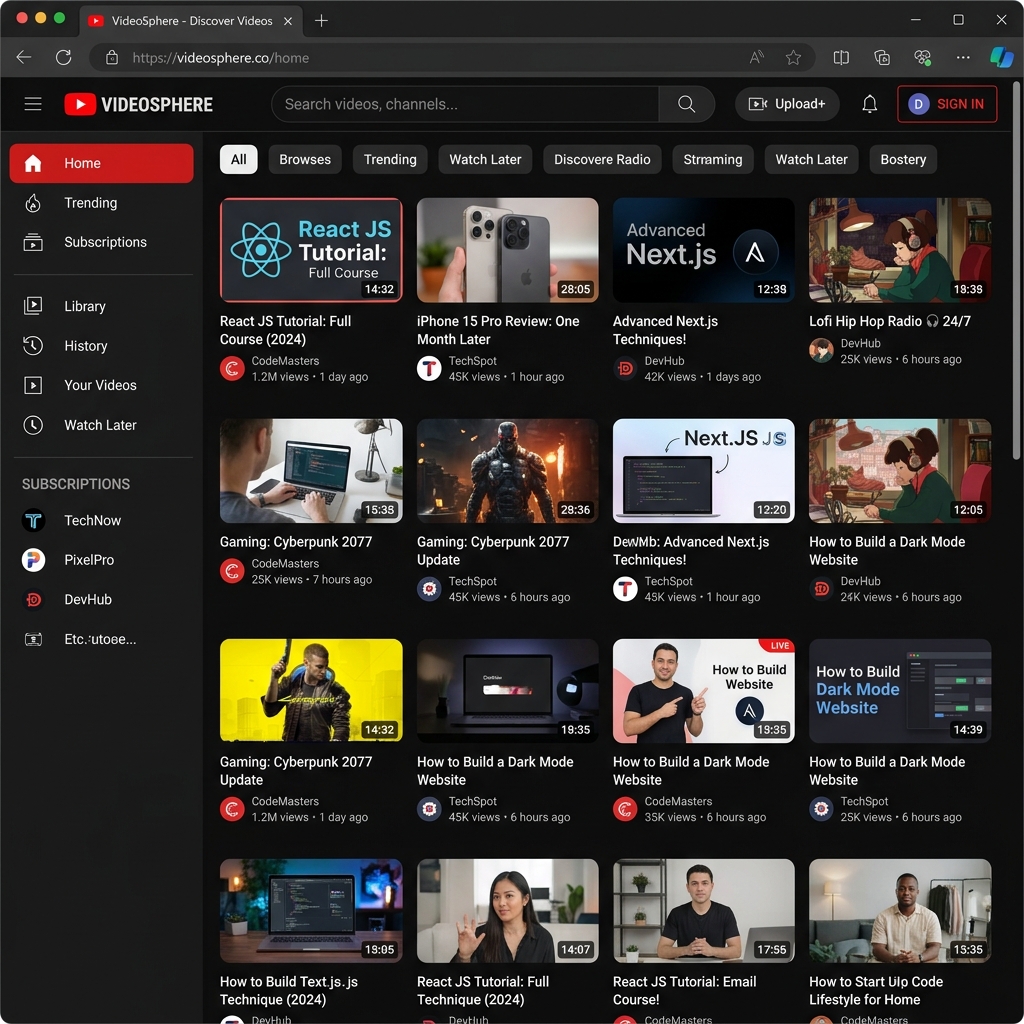
Task: Open laptop-coding Cyberpunk video, 15:35
Action: click(x=311, y=471)
